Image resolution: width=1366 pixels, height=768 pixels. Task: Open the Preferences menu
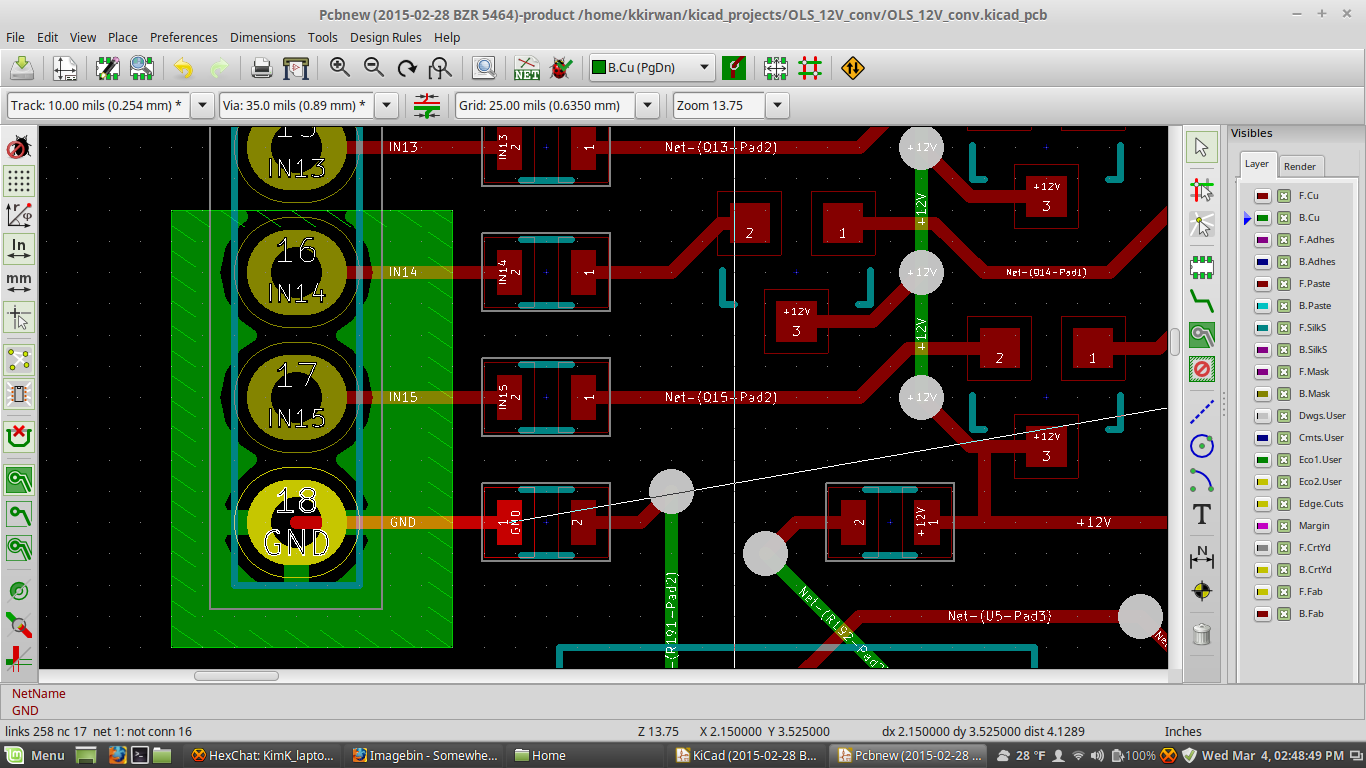tap(184, 37)
